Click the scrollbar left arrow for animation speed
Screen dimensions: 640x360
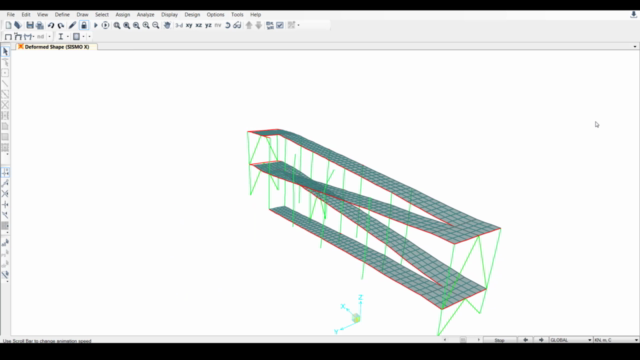click(x=445, y=340)
